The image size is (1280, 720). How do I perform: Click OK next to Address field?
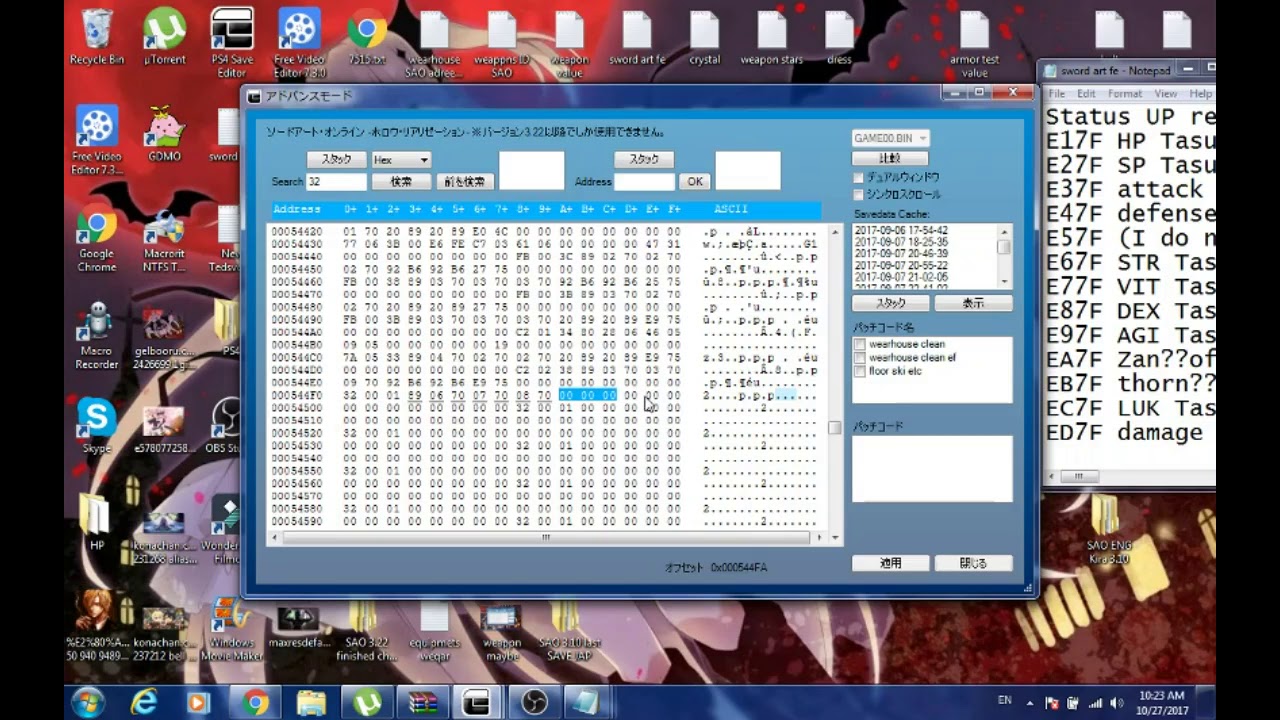tap(694, 182)
